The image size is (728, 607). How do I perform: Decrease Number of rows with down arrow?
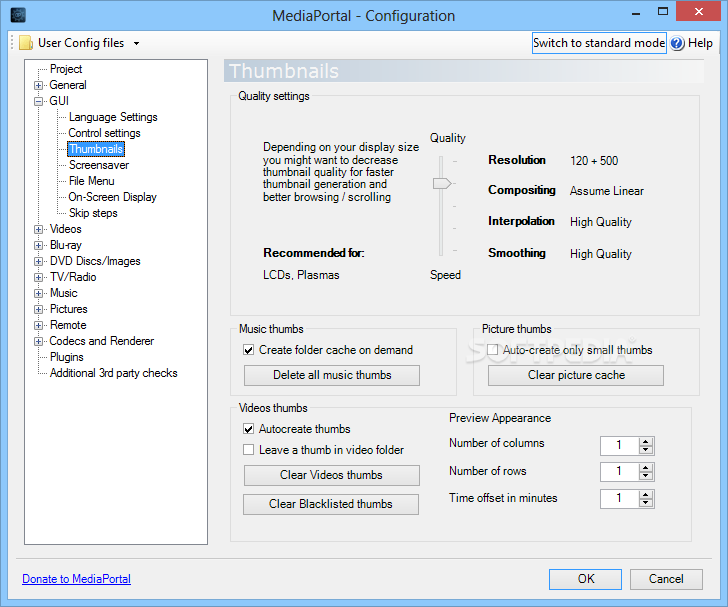pos(646,476)
